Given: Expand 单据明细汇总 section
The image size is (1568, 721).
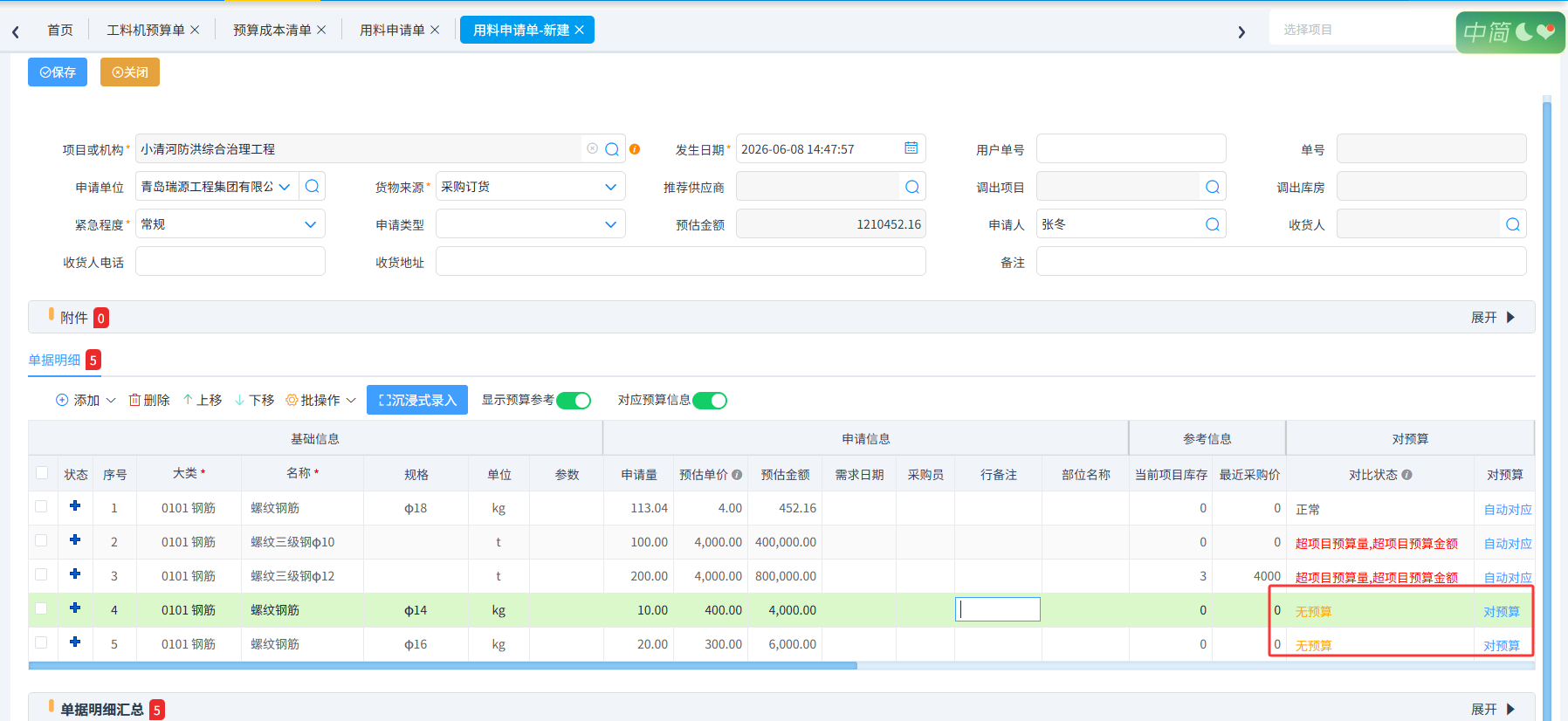Looking at the screenshot, I should pos(1493,710).
